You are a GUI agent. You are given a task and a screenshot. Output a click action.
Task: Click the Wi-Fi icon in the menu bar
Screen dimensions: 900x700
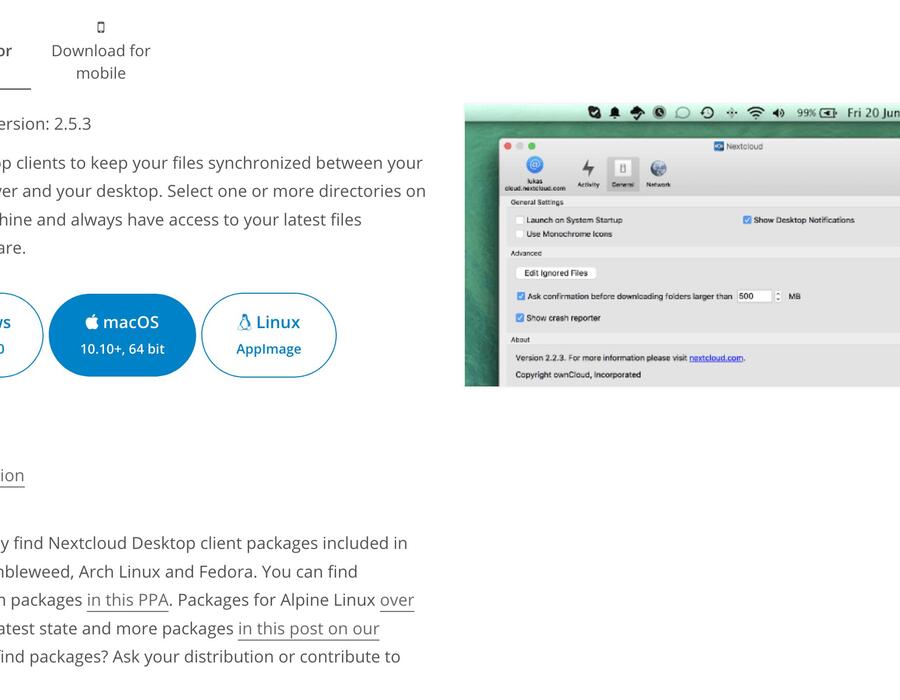click(756, 113)
